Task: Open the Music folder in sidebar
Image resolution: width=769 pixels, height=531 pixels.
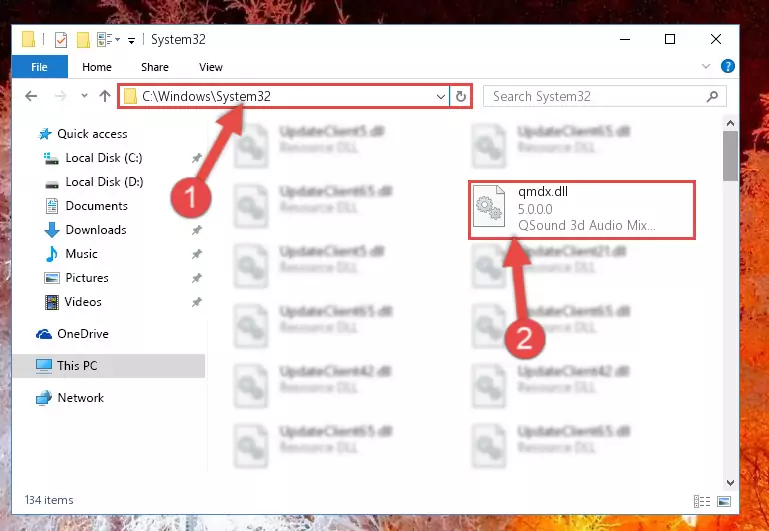Action: click(x=81, y=254)
